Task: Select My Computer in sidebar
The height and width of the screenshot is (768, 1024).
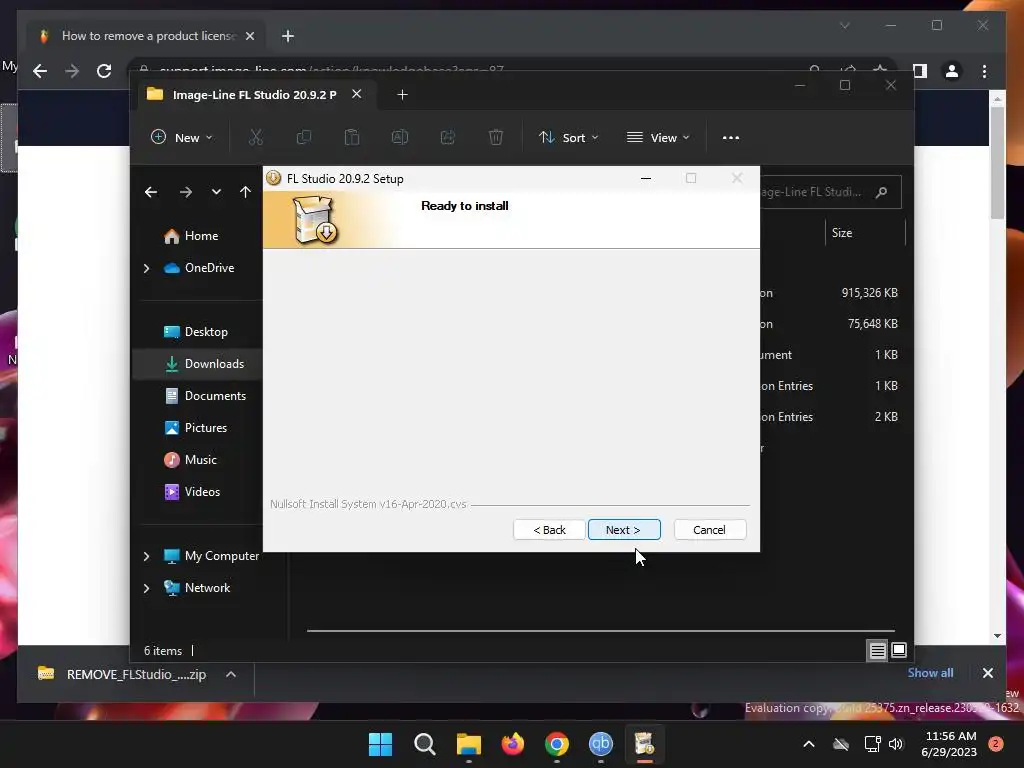Action: coord(210,556)
